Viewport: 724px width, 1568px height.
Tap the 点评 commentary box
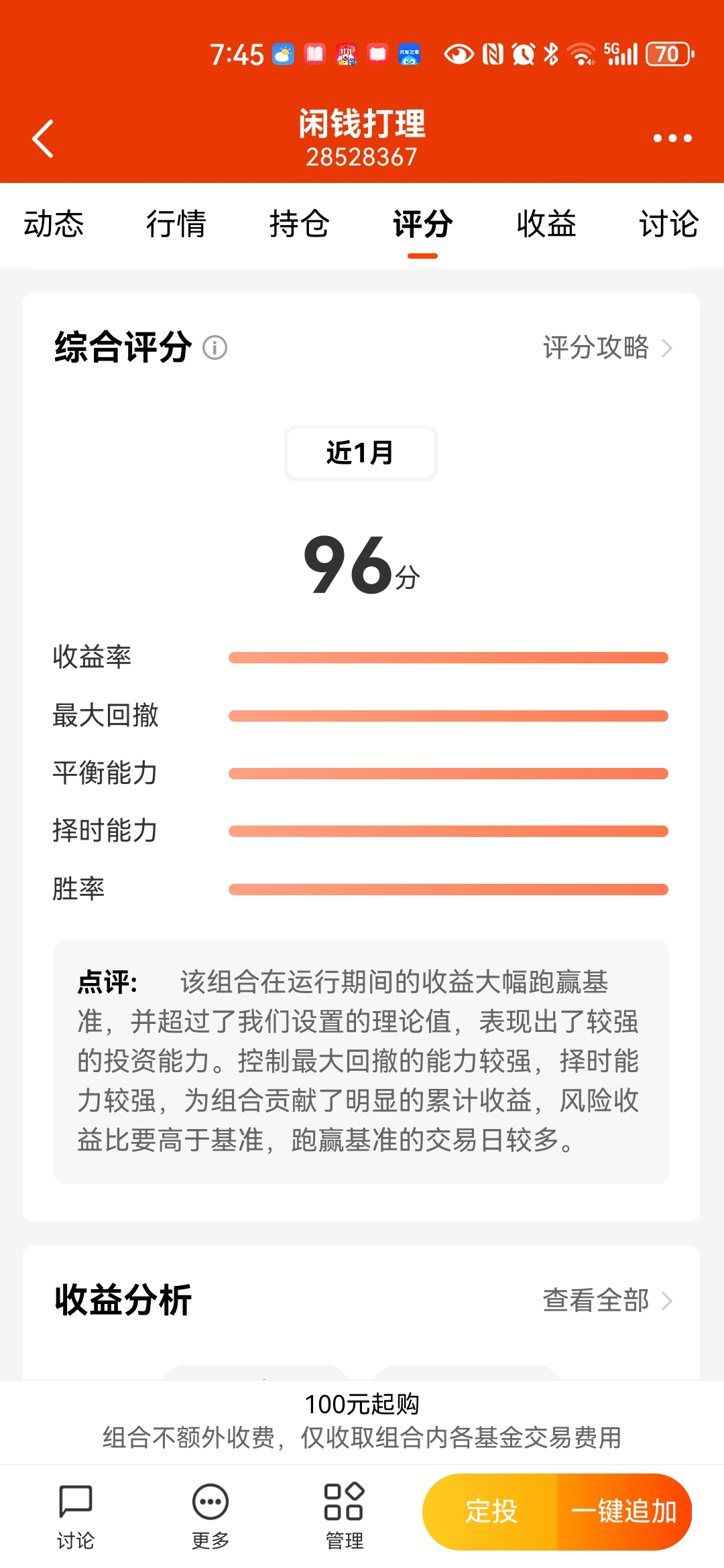click(361, 1062)
